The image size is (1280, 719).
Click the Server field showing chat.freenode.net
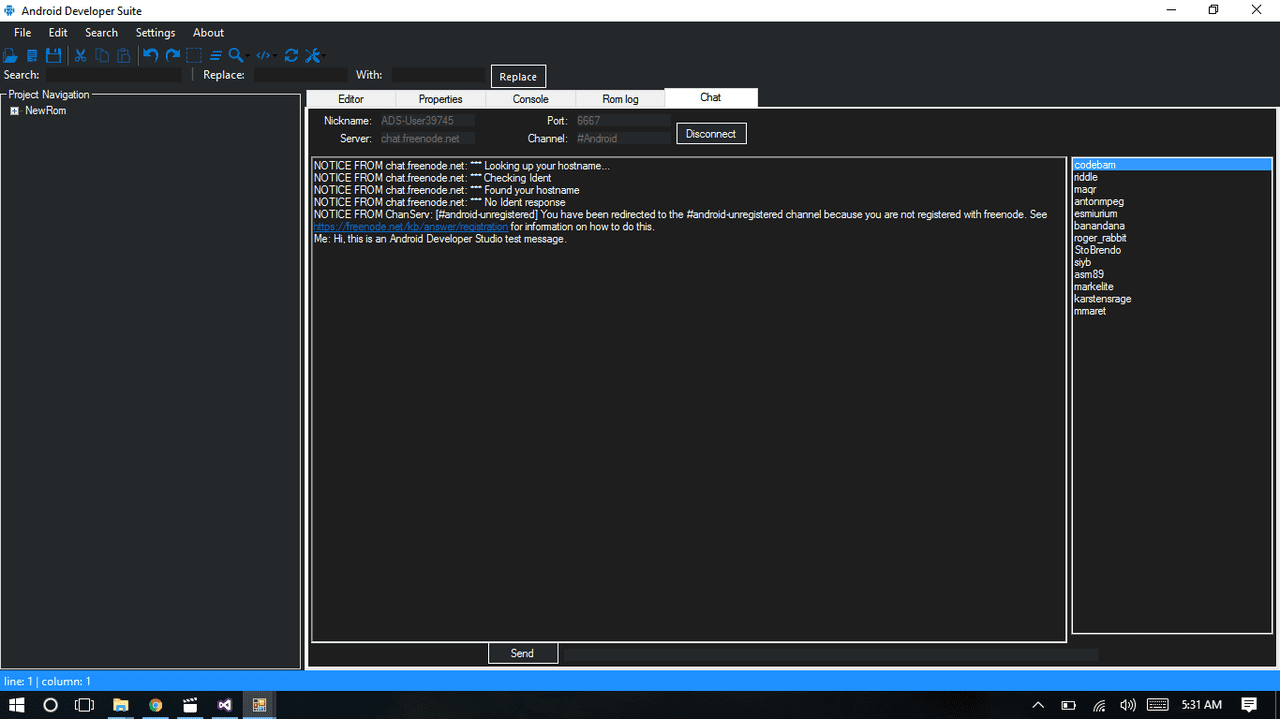(427, 139)
